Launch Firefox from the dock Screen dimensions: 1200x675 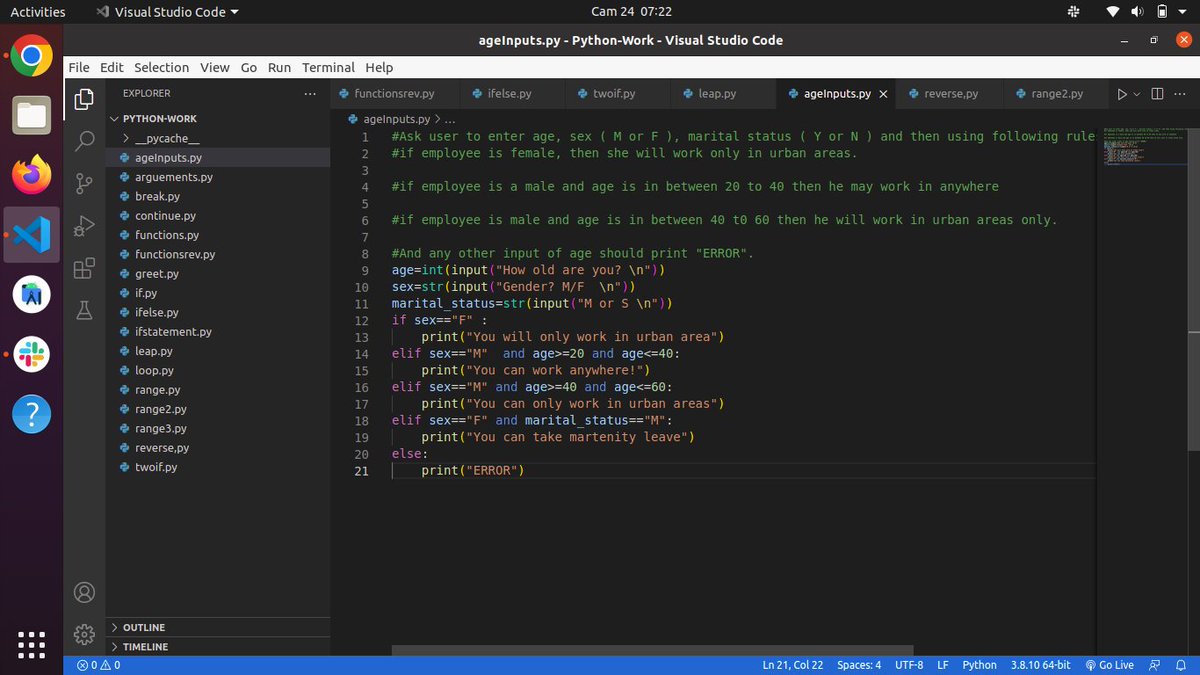tap(32, 175)
